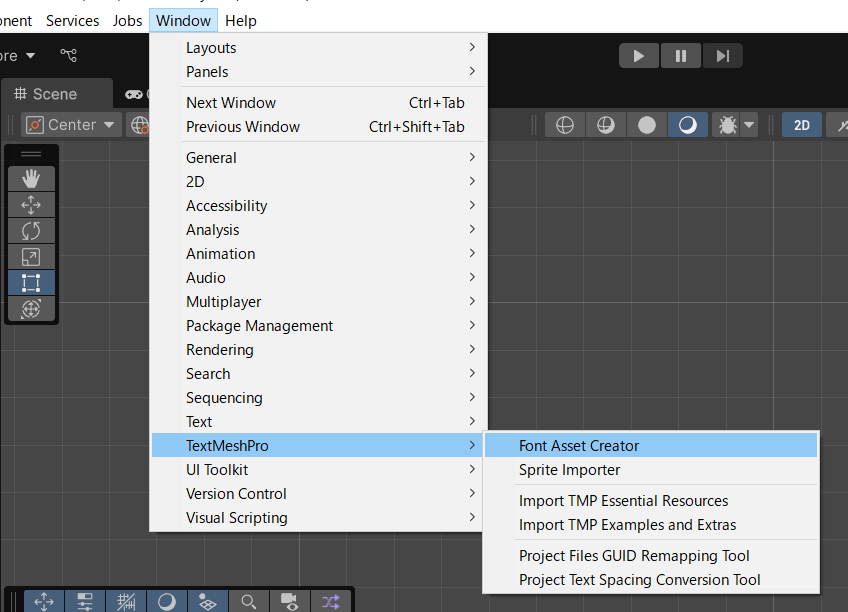Screen dimensions: 848x612
Task: Select the Hand view tool
Action: 31,179
